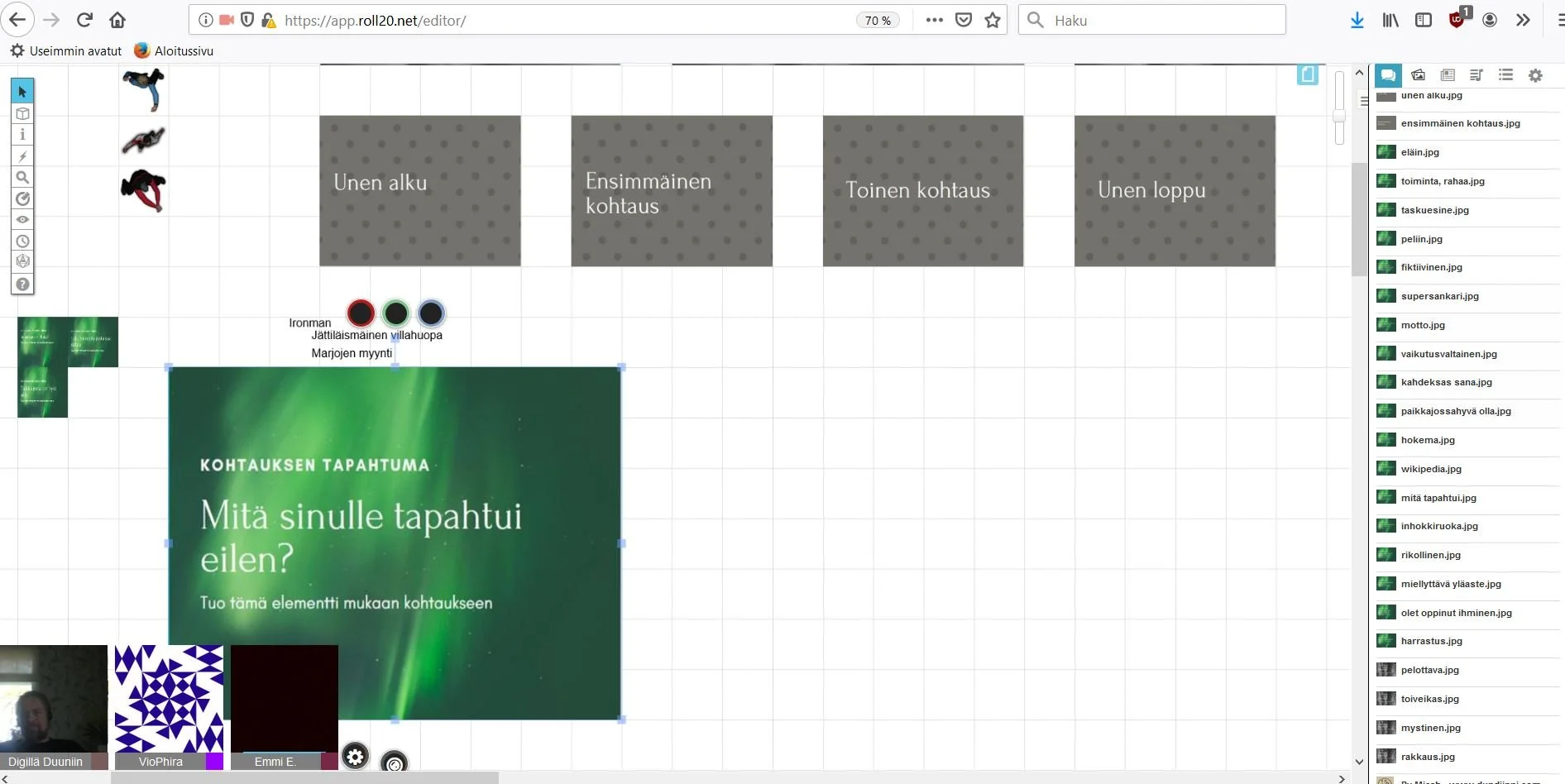Open ensimmäinen kohtaus.jpg in the list
Screen dimensions: 1565x784
[x=1467, y=123]
